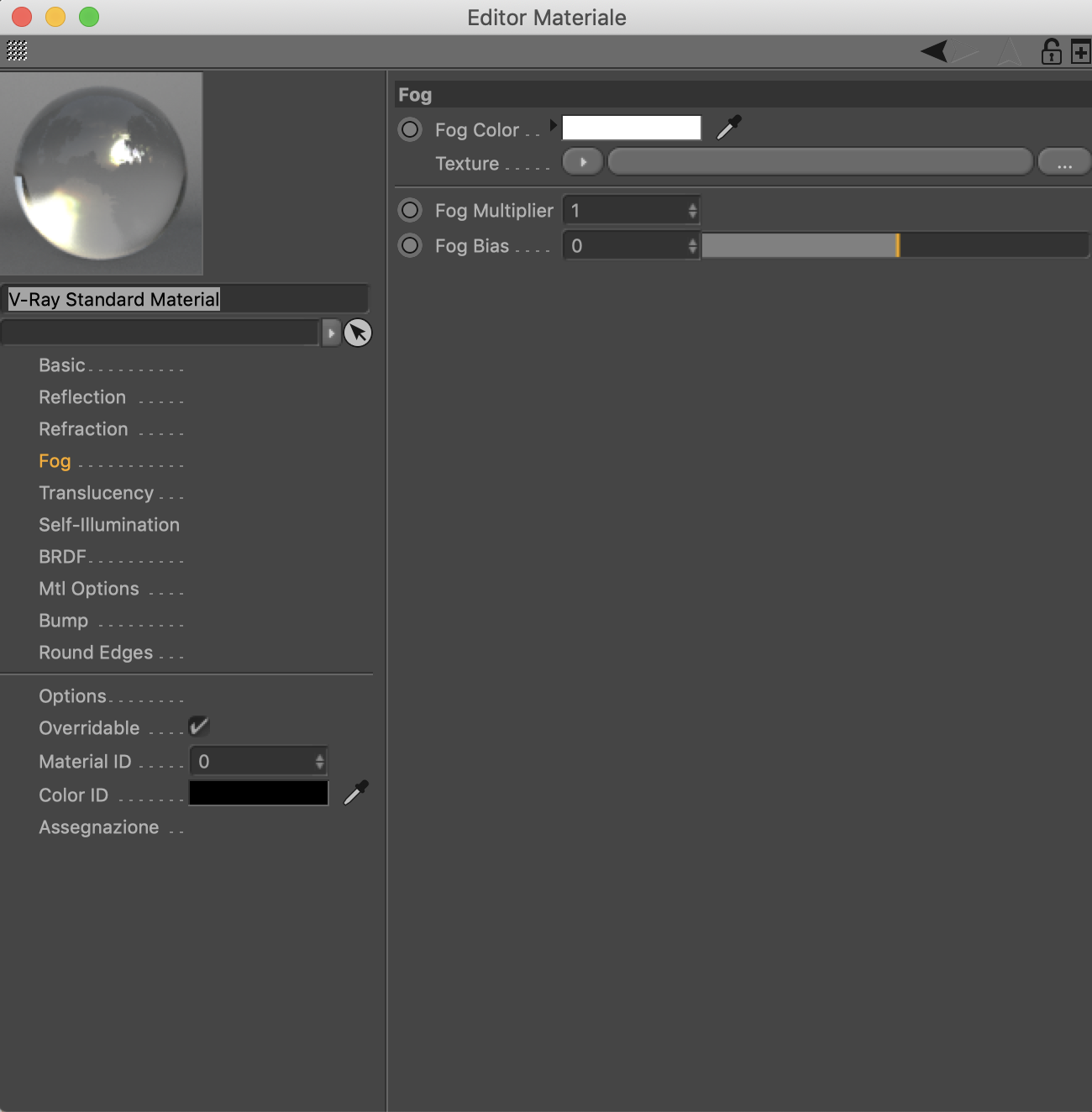Viewport: 1092px width, 1112px height.
Task: Toggle the Fog Bias animation dot
Action: click(x=410, y=245)
